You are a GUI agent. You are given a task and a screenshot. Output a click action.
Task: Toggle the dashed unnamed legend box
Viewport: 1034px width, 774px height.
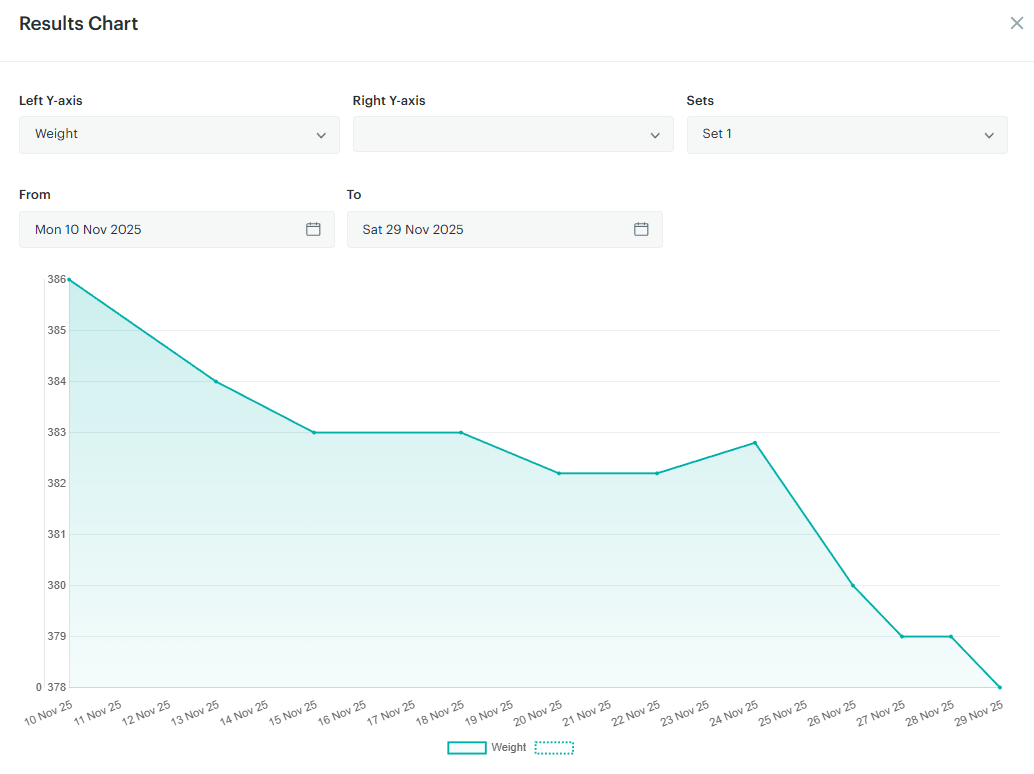[x=554, y=748]
